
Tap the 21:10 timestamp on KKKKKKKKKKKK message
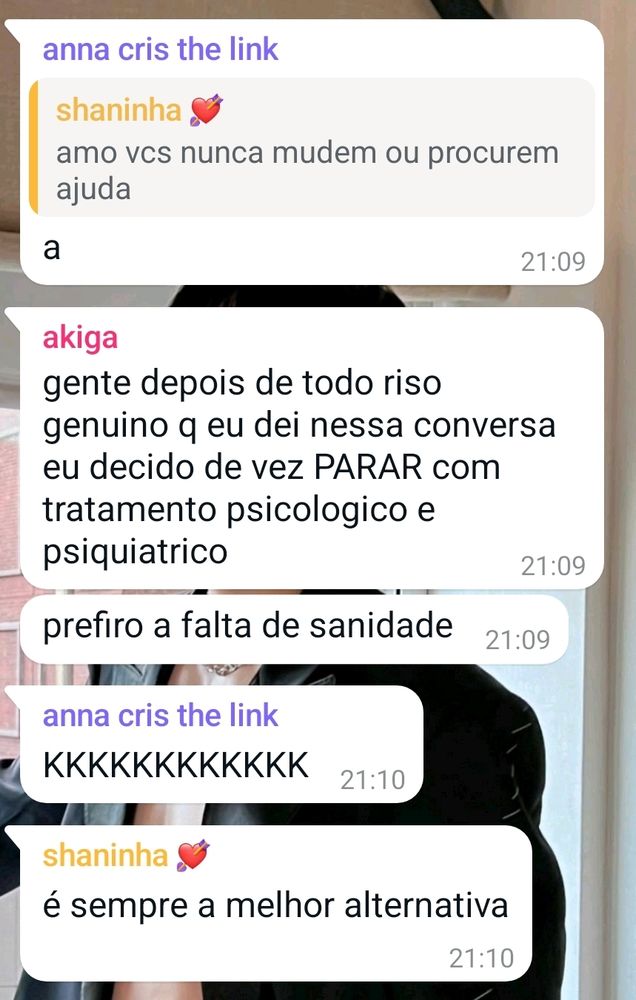pos(373,779)
